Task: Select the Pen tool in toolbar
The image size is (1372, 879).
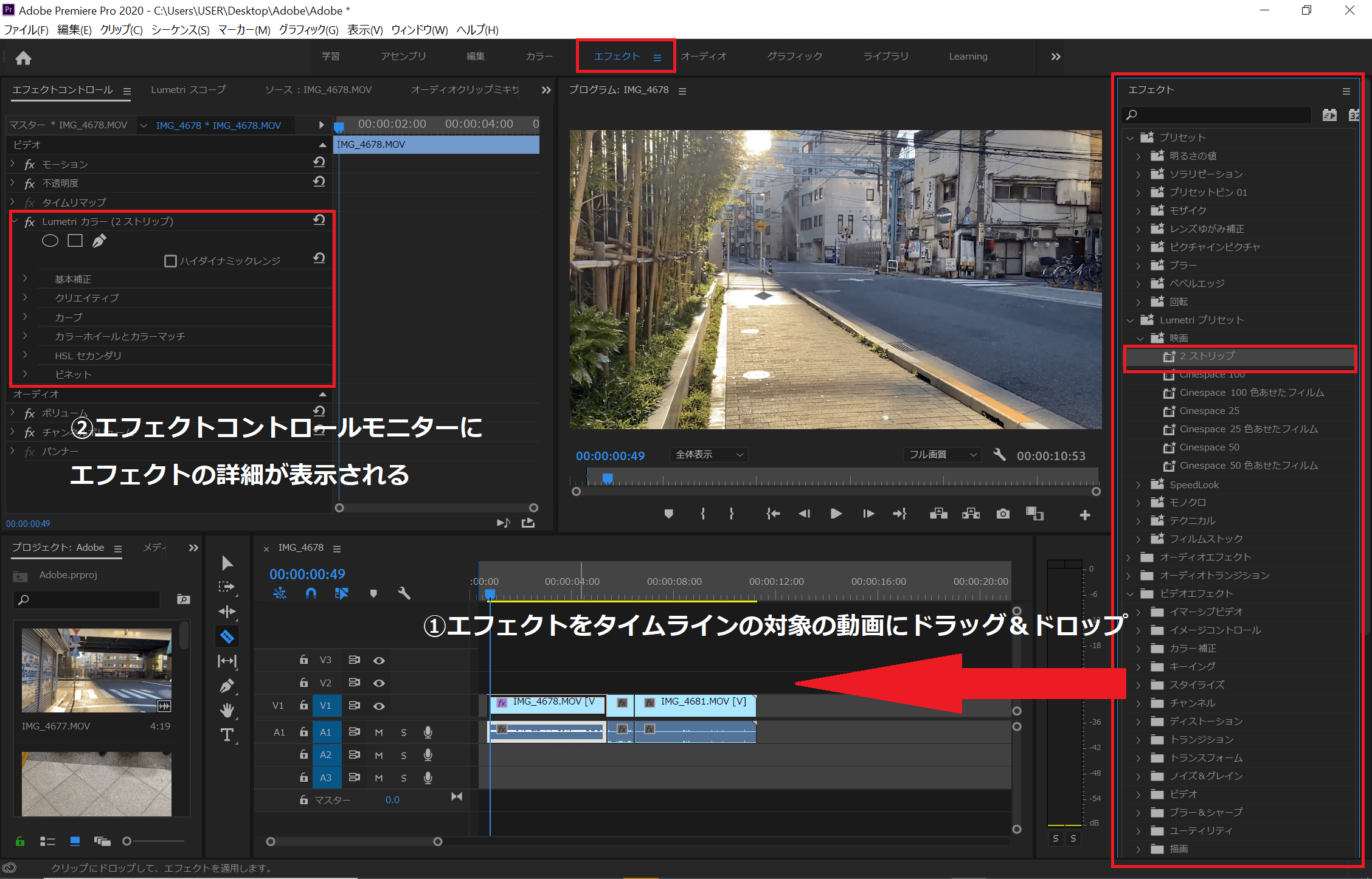Action: [x=227, y=686]
